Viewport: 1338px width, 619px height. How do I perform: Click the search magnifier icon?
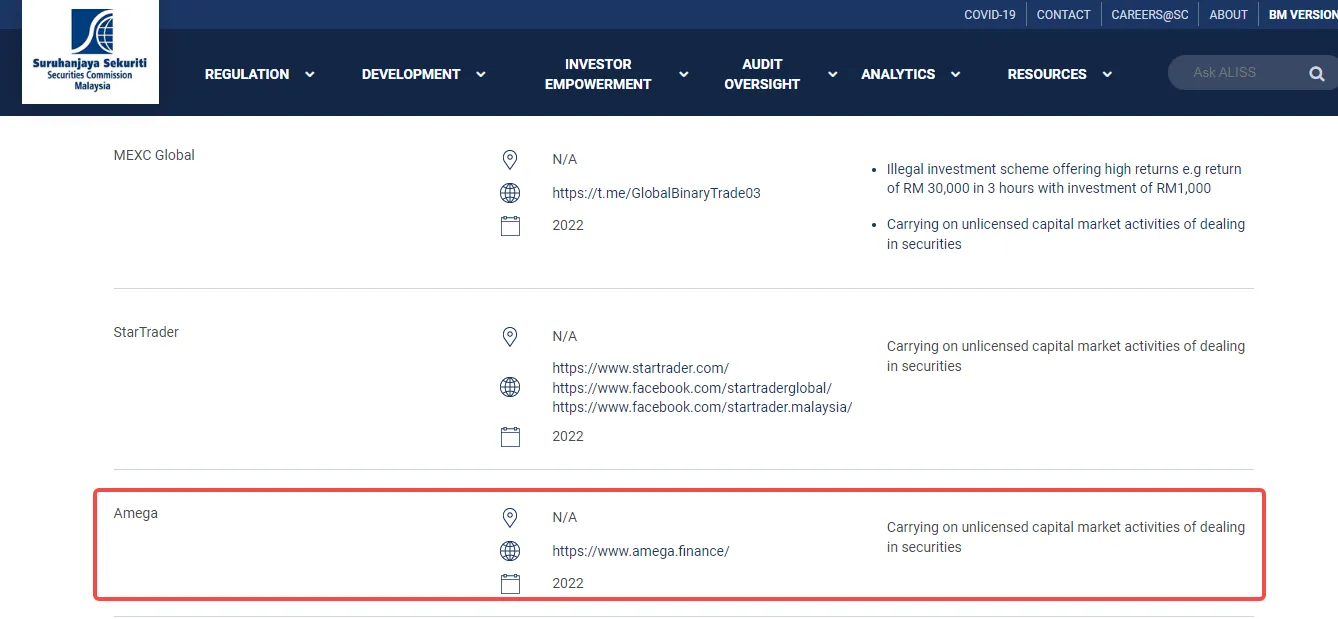(x=1316, y=74)
